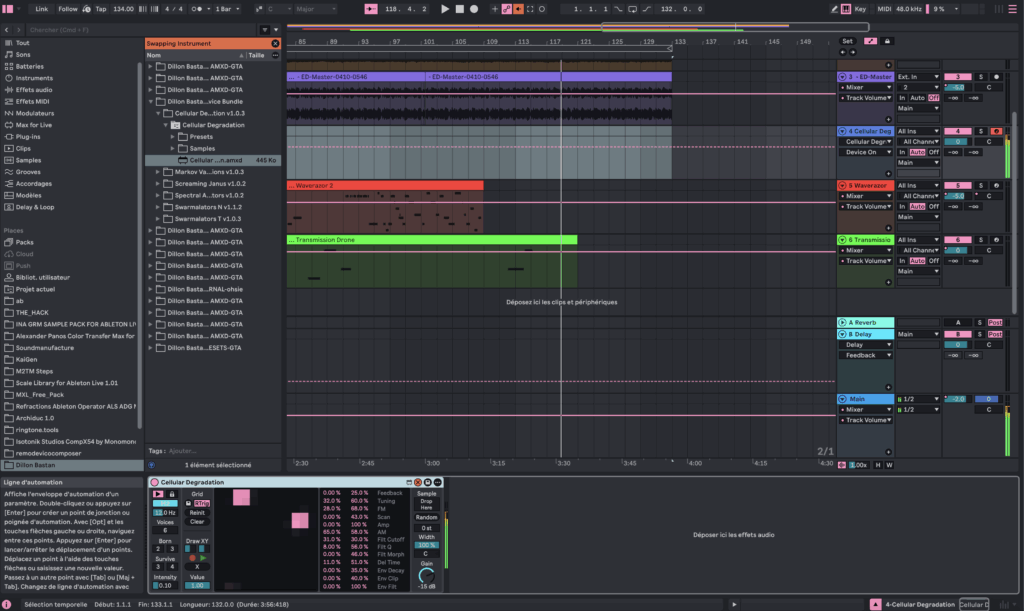Select Max for Live category
The image size is (1024, 611).
[x=33, y=125]
